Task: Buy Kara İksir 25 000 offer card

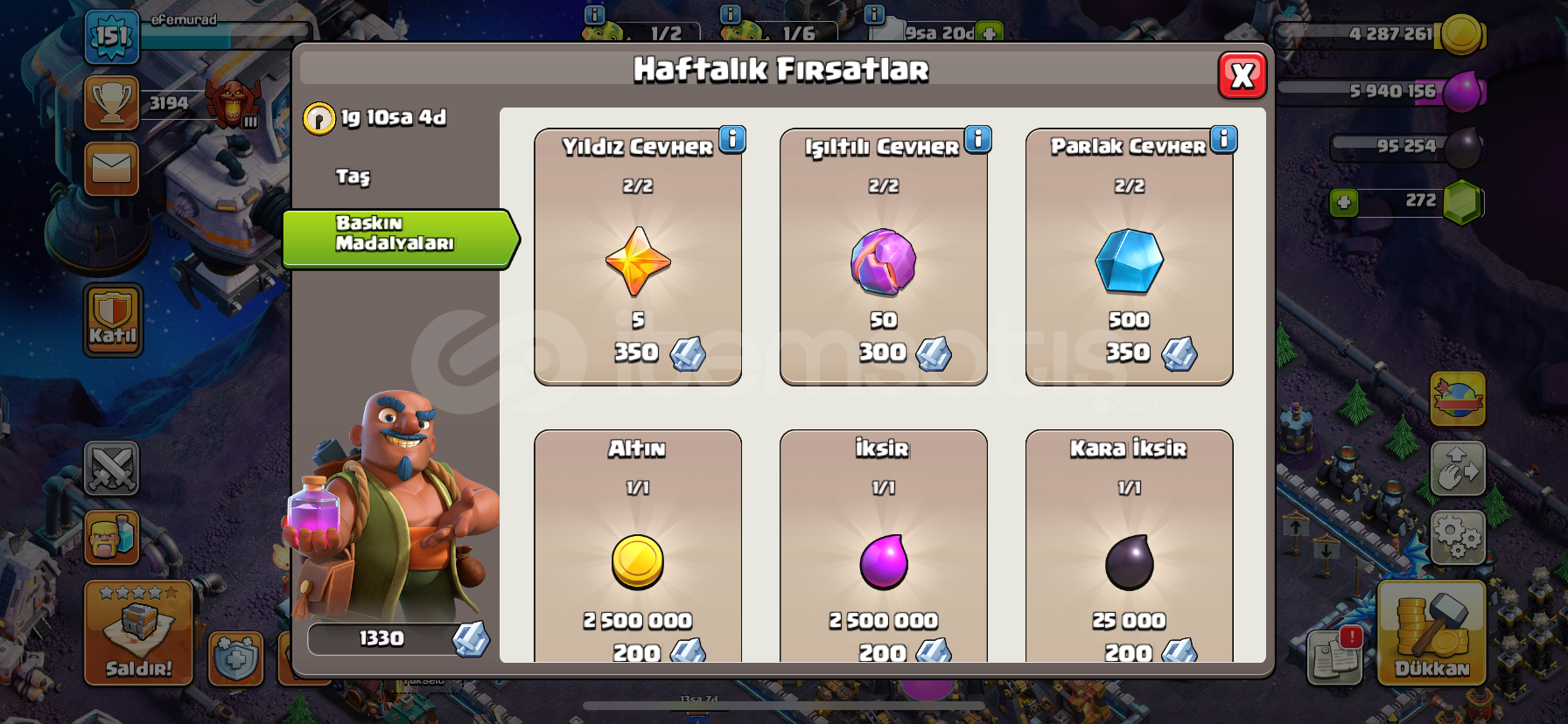Action: (x=1129, y=546)
